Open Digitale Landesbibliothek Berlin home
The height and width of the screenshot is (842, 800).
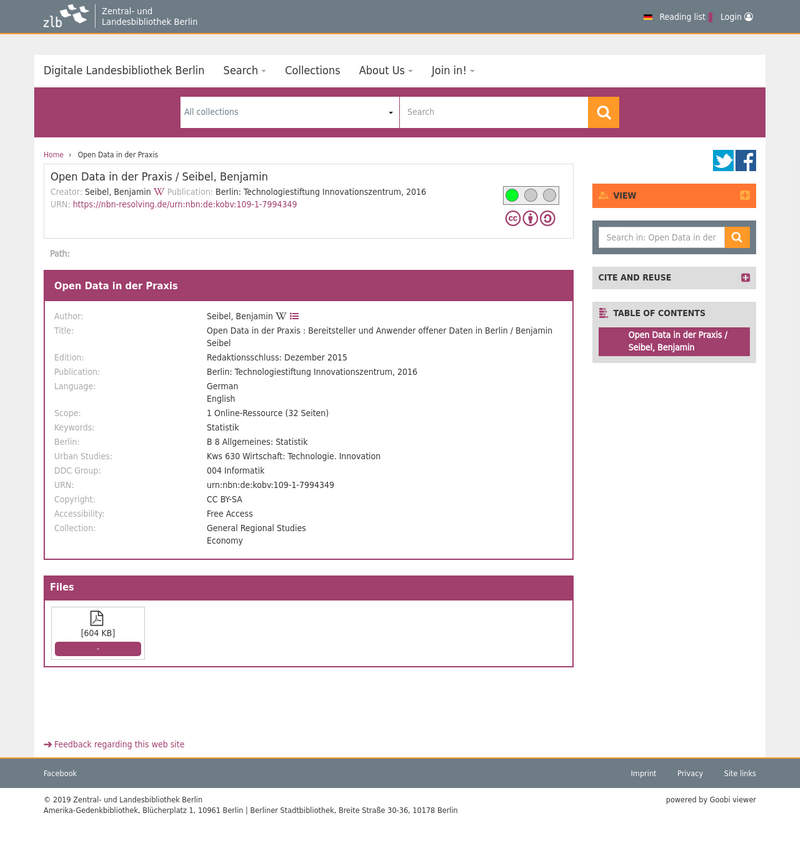(x=124, y=70)
